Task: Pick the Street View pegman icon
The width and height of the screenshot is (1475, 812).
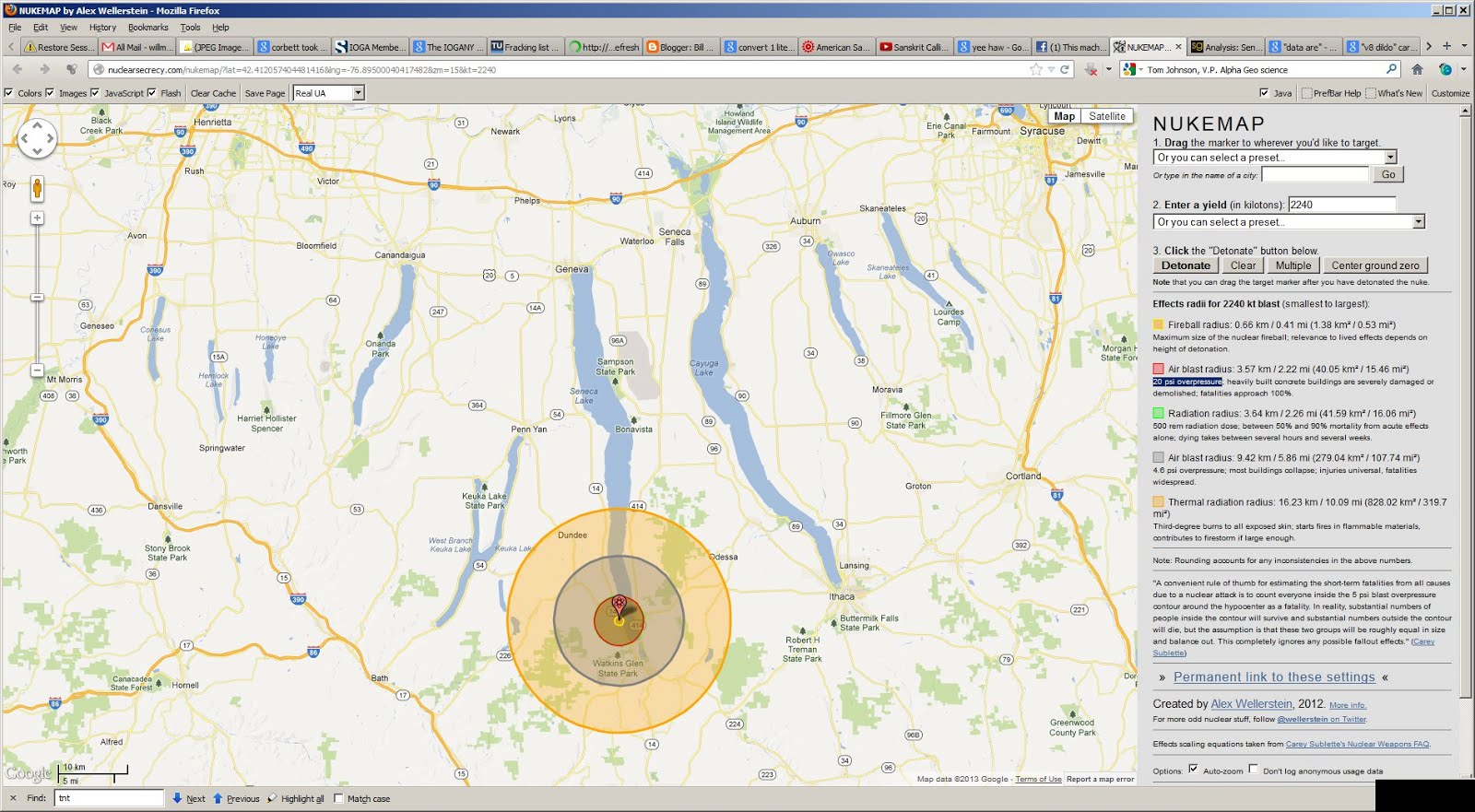Action: click(37, 189)
